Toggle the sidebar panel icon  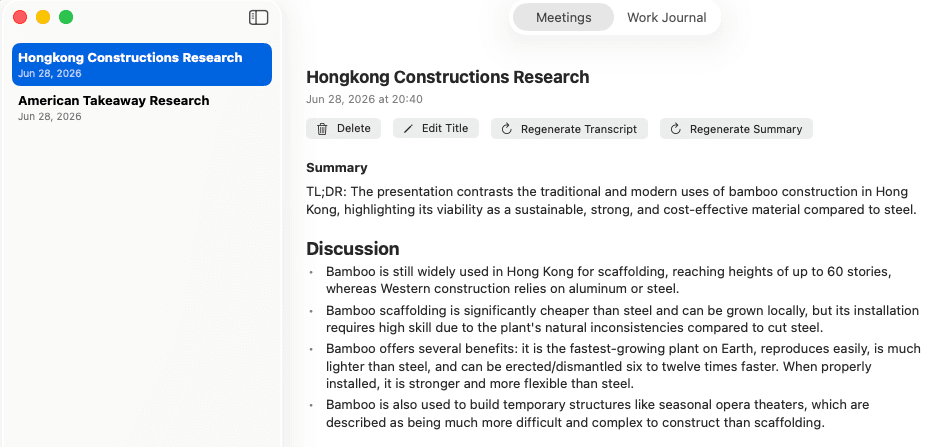pyautogui.click(x=258, y=18)
